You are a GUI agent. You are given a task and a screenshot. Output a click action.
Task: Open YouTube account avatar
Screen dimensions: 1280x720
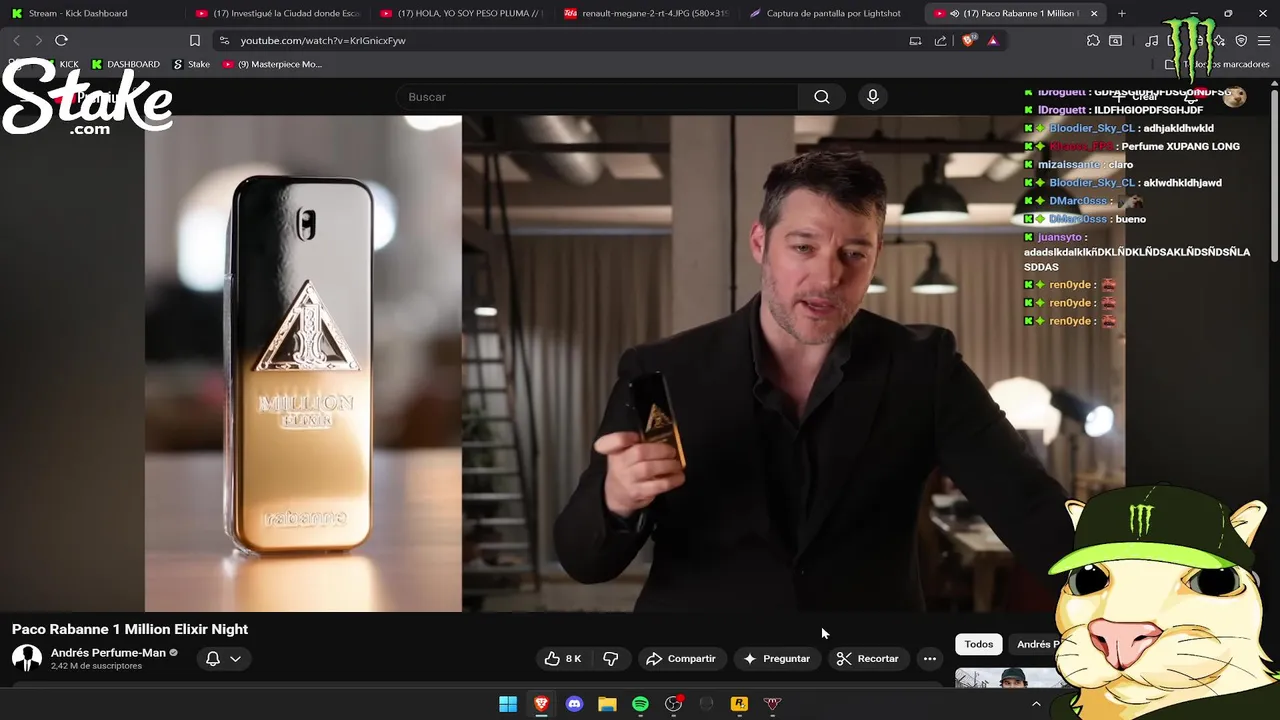pyautogui.click(x=1235, y=97)
